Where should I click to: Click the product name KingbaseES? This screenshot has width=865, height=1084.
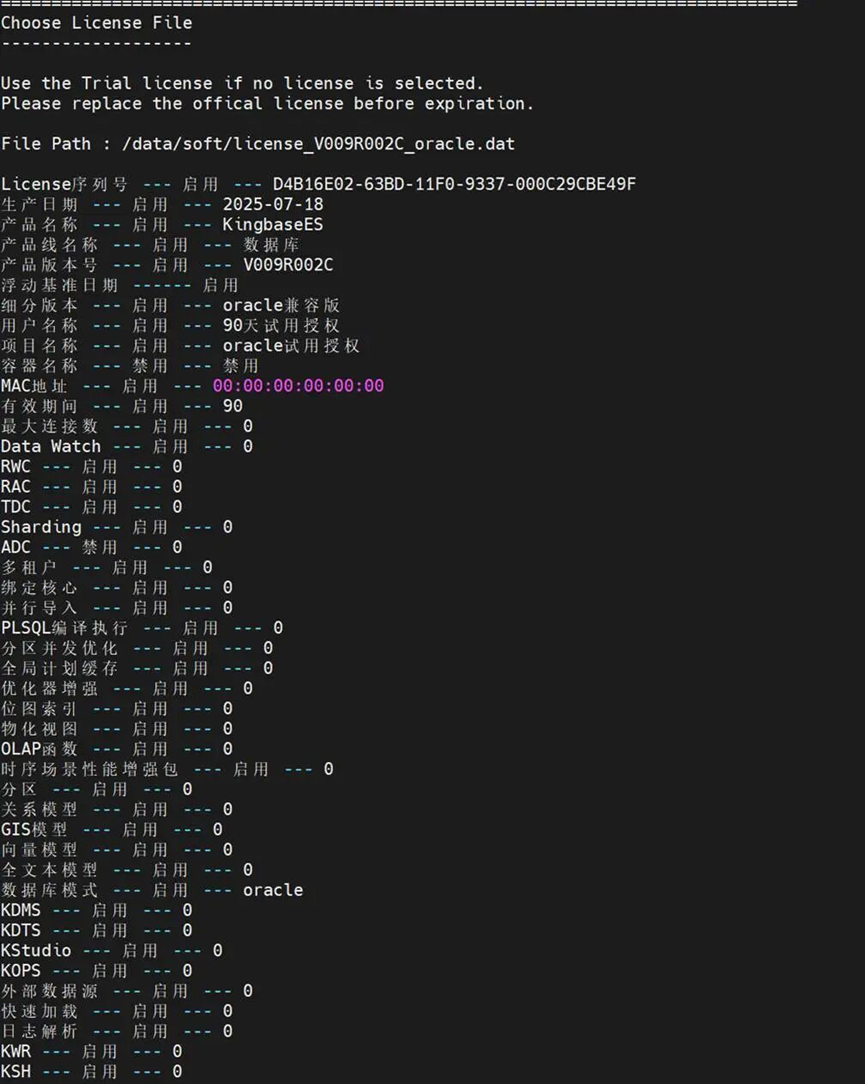(272, 224)
